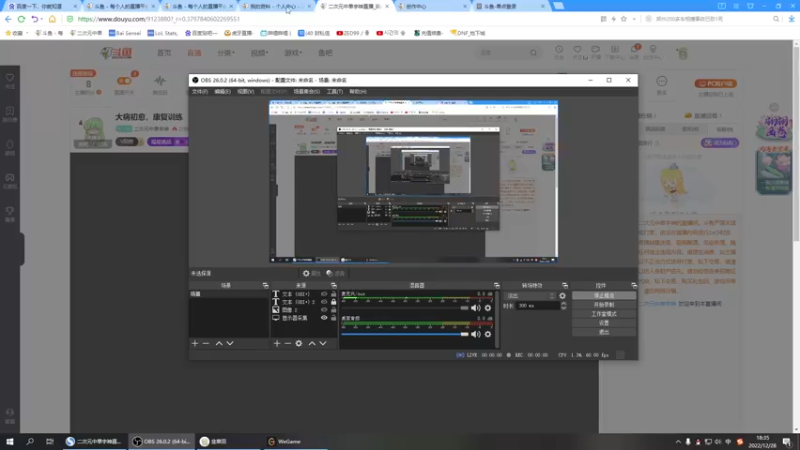This screenshot has width=800, height=450.
Task: Expand the 视频 dropdown in the Douyu navigation
Action: pyautogui.click(x=259, y=53)
